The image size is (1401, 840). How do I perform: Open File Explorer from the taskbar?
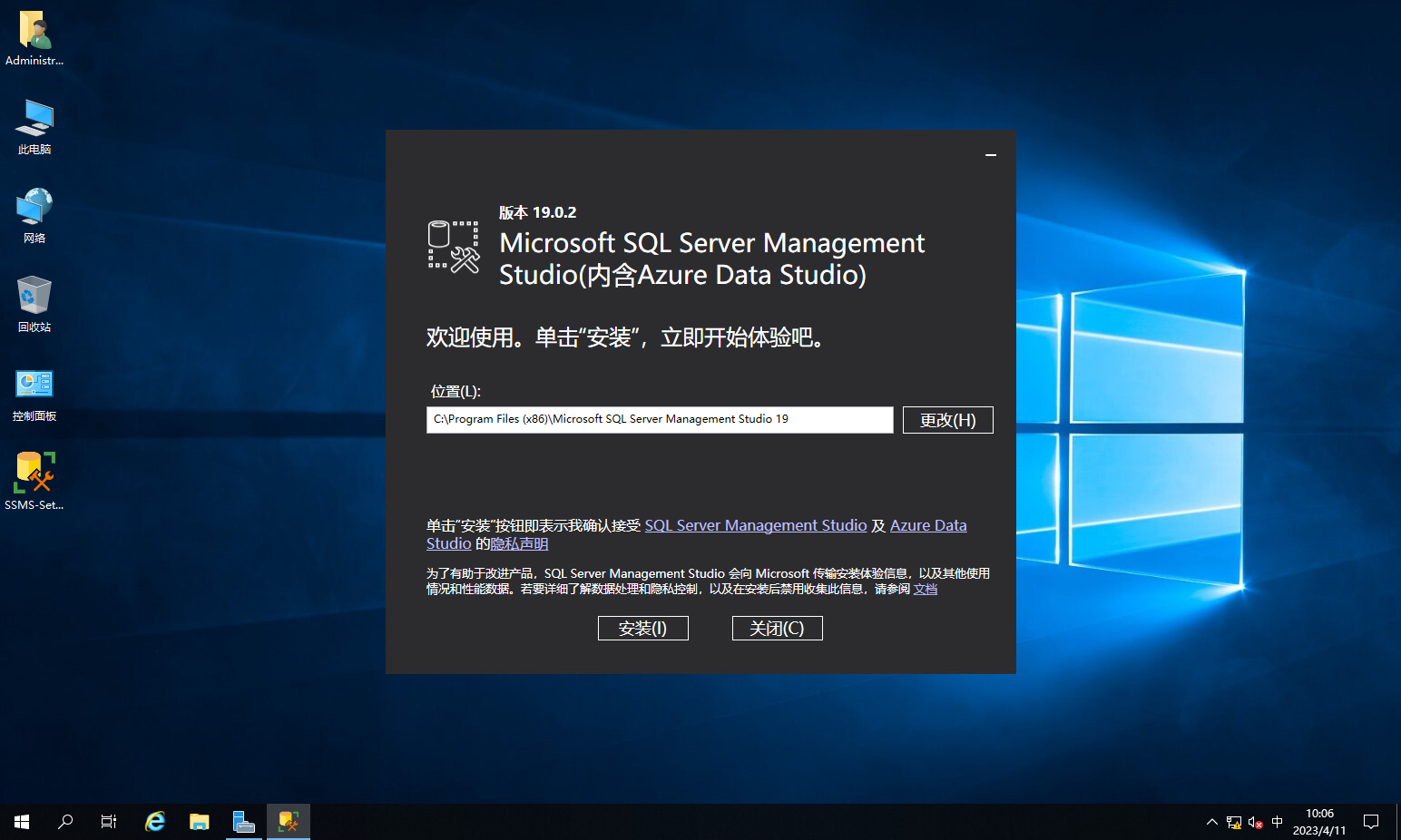tap(200, 822)
